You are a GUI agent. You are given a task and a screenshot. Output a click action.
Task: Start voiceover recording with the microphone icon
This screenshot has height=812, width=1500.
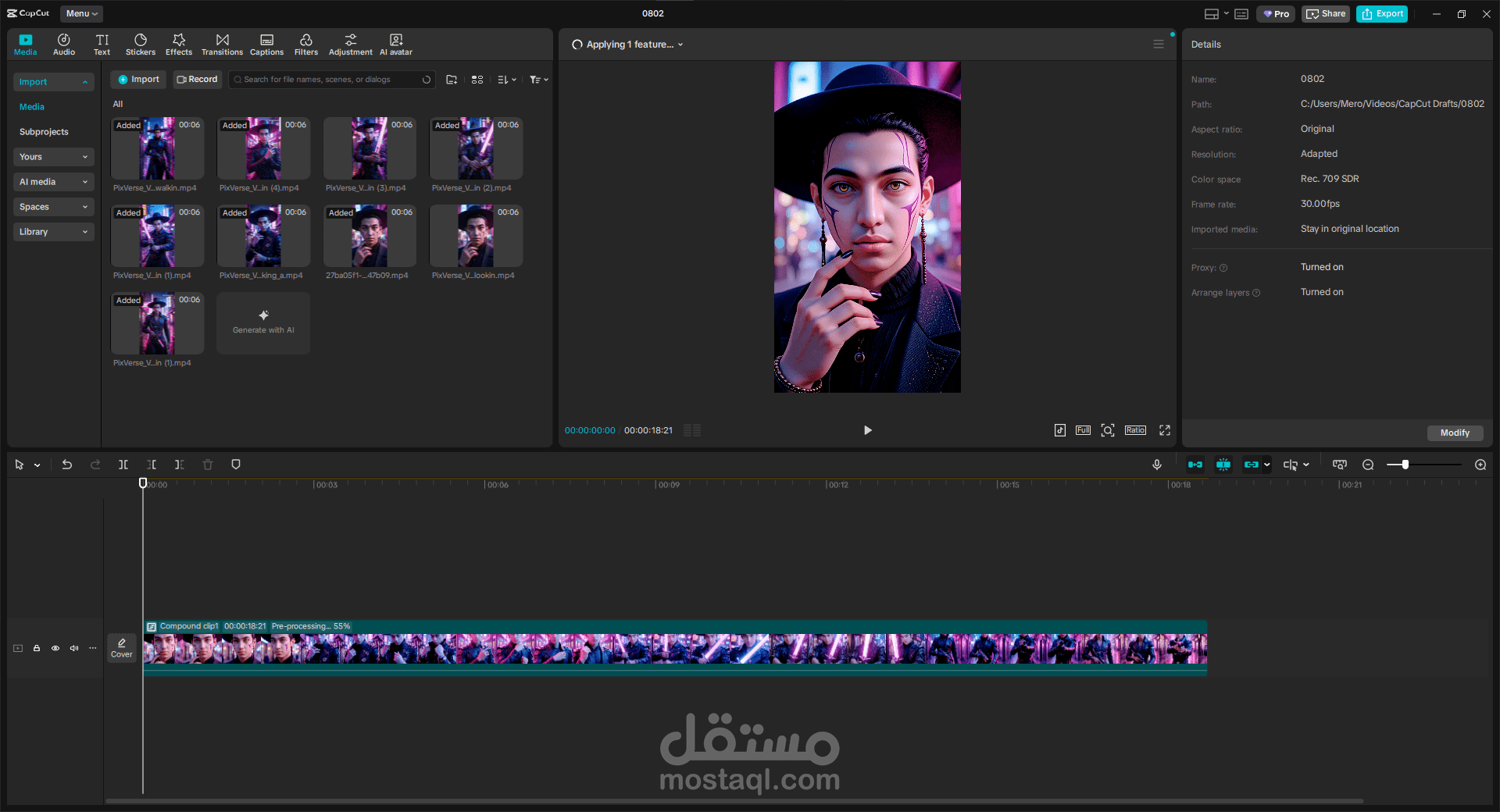click(1157, 465)
